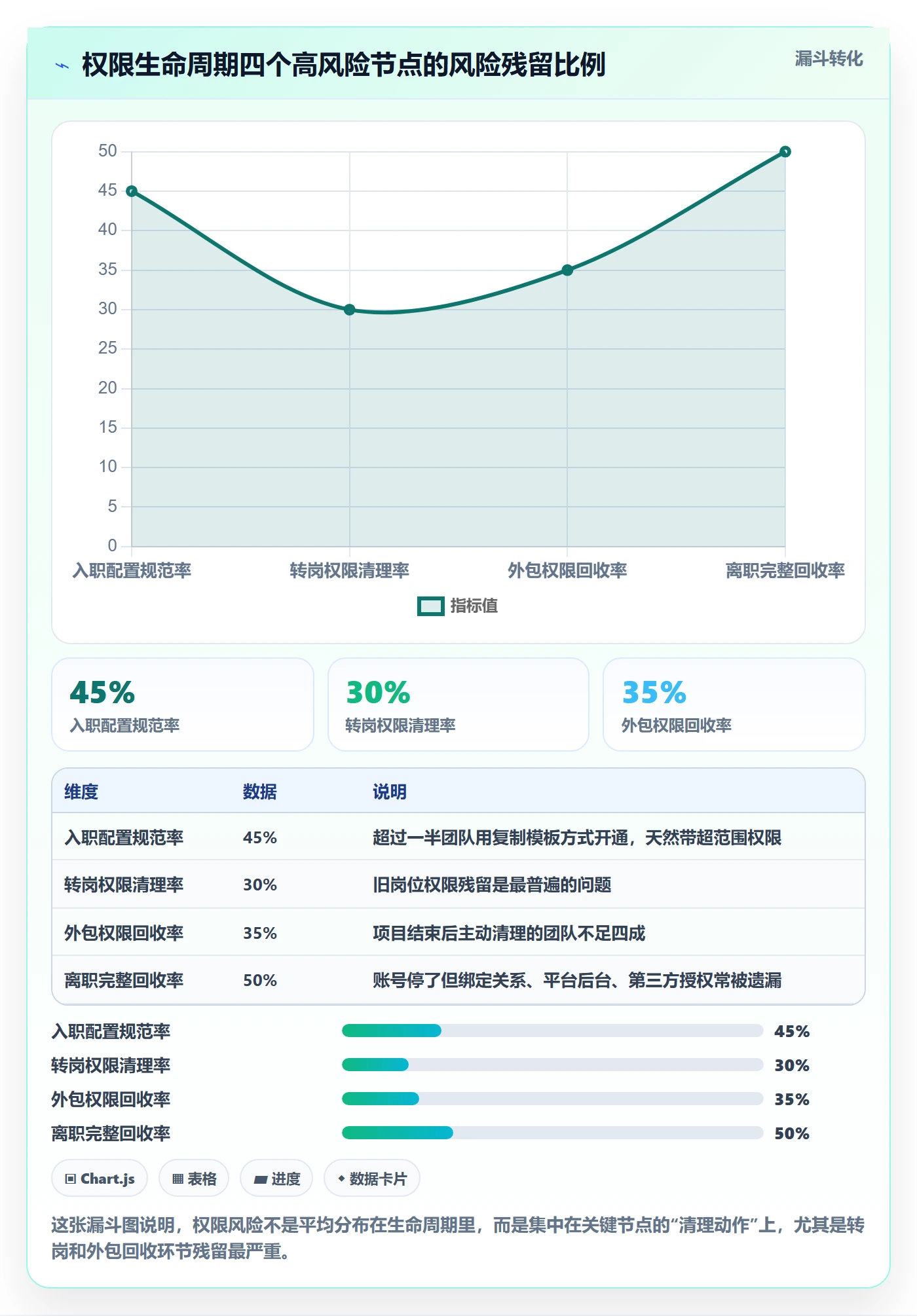Click 外包权限回收率 in the table's first column

coord(124,933)
